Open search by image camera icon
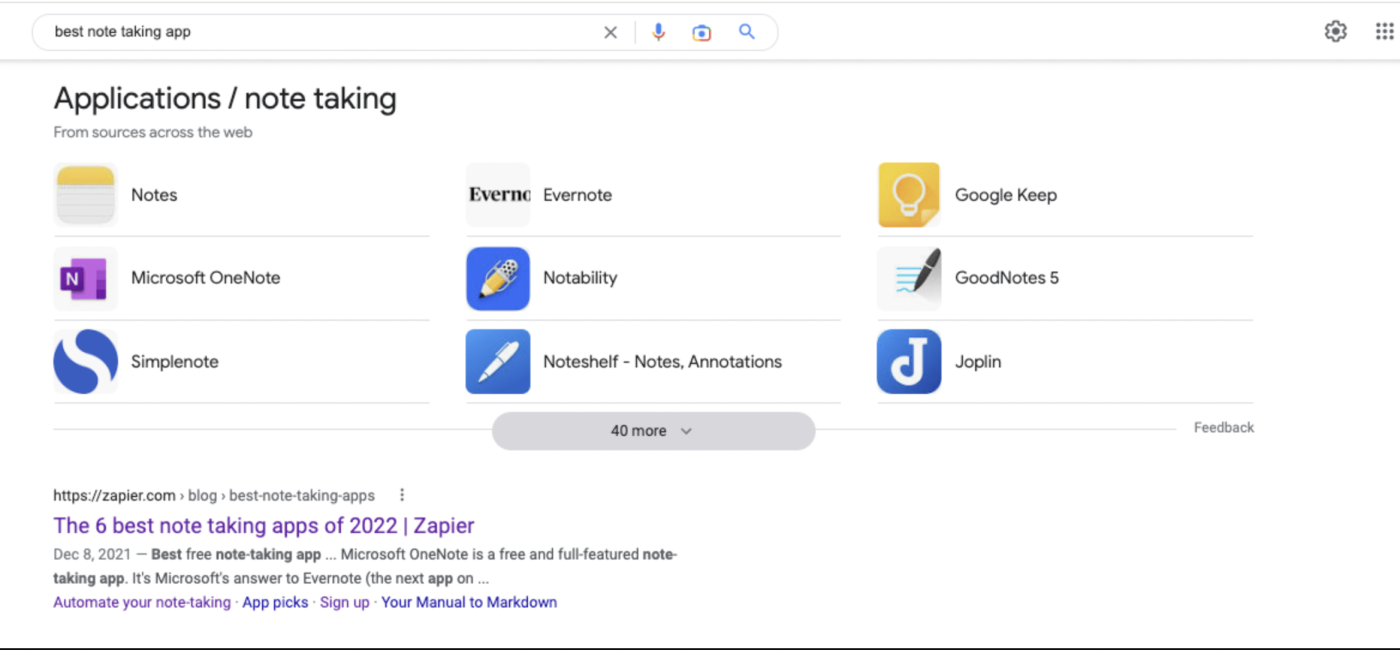This screenshot has height=650, width=1400. pos(702,32)
